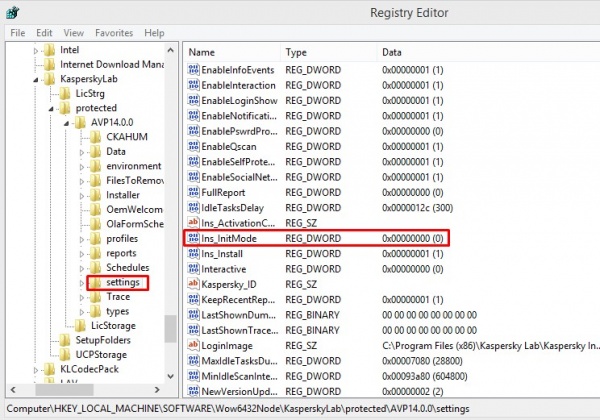Click the Kaspersky_ID string value icon
This screenshot has width=600, height=420.
(193, 284)
